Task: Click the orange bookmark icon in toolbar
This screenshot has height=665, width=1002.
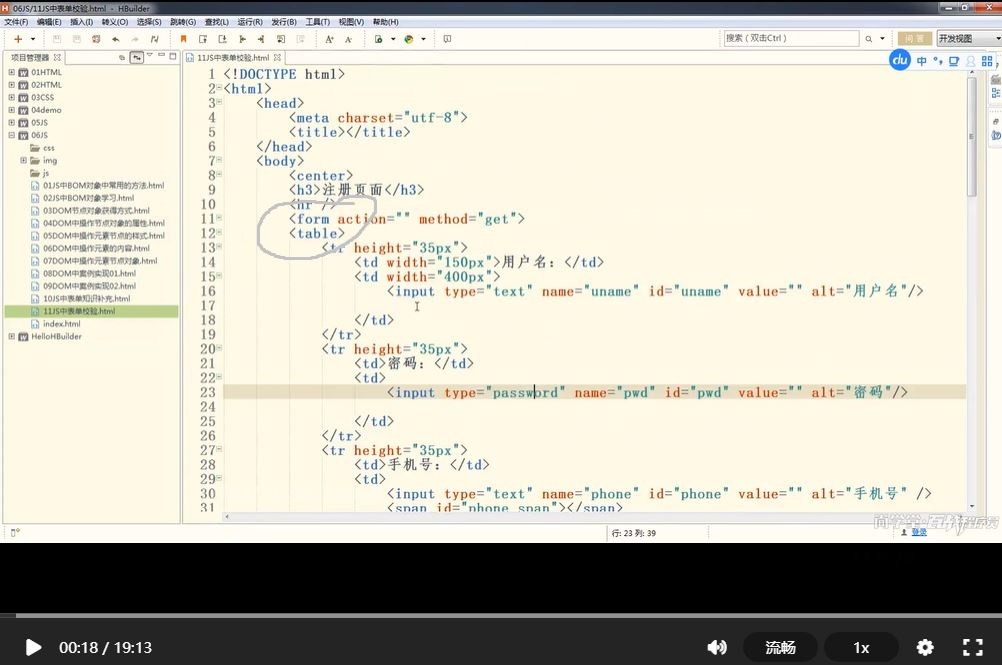Action: (x=183, y=39)
